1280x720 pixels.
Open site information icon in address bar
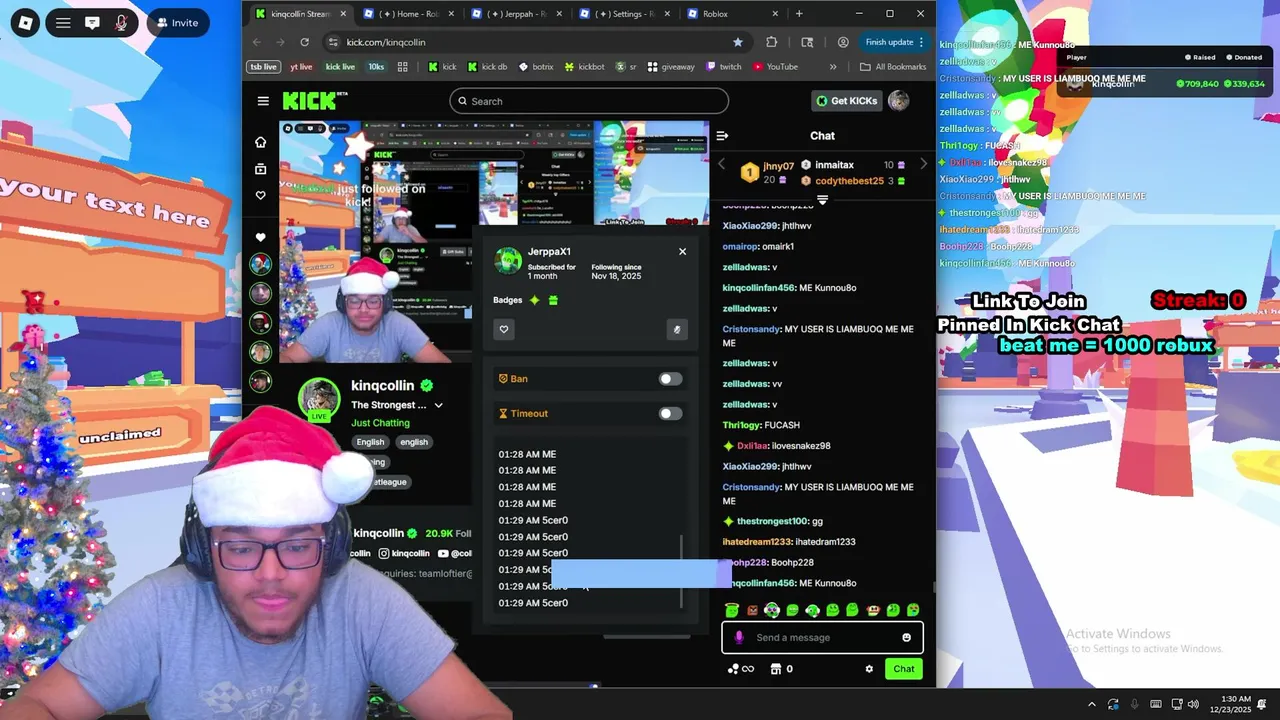(333, 42)
